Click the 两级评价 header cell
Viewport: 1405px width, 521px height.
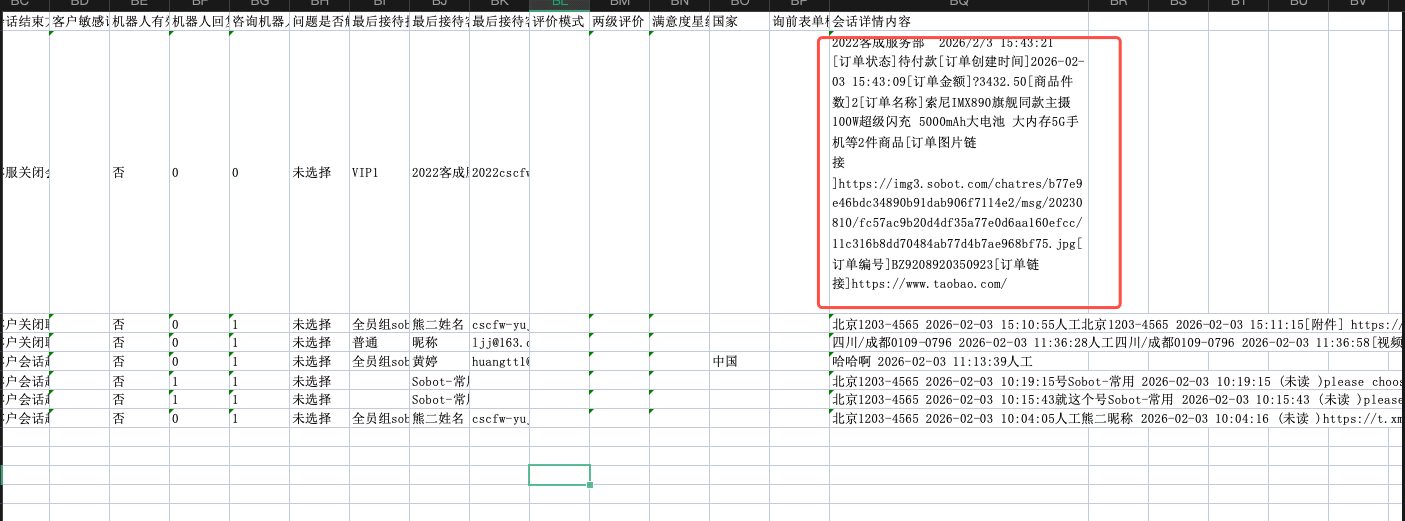tap(619, 21)
